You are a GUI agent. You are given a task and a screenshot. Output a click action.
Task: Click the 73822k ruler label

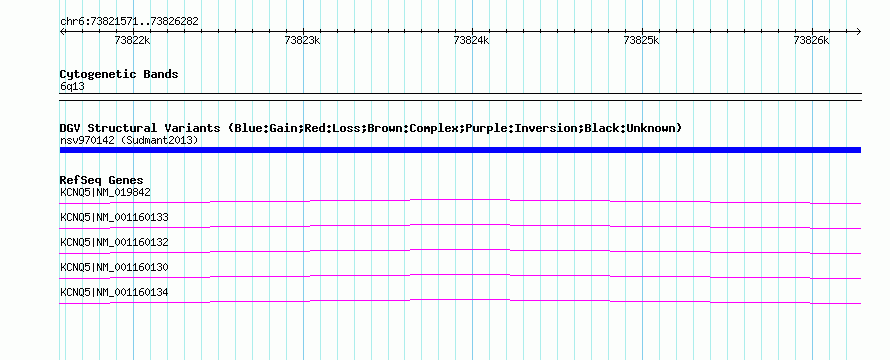coord(132,40)
